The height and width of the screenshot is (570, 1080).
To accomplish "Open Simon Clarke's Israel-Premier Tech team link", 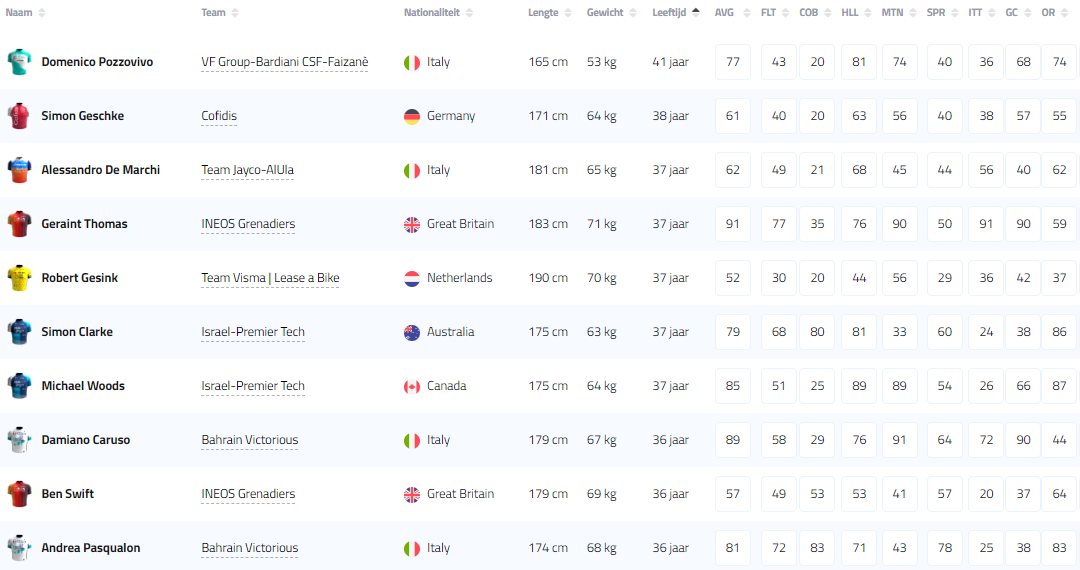I will pos(253,332).
